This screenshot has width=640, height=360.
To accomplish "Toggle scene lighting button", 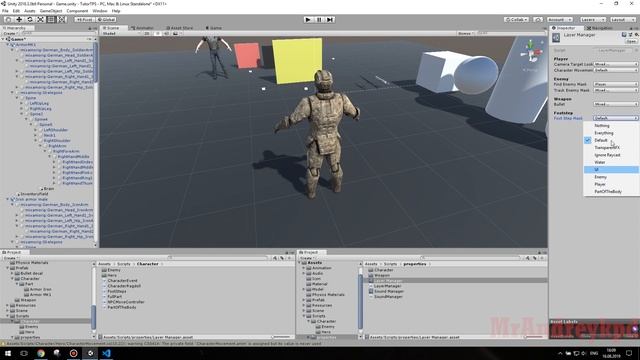I will pyautogui.click(x=157, y=33).
